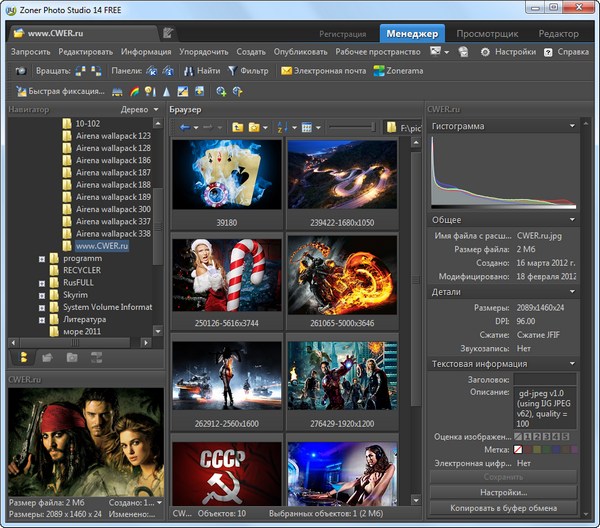Image resolution: width=600 pixels, height=528 pixels.
Task: Expand the programm folder in tree
Action: point(42,258)
